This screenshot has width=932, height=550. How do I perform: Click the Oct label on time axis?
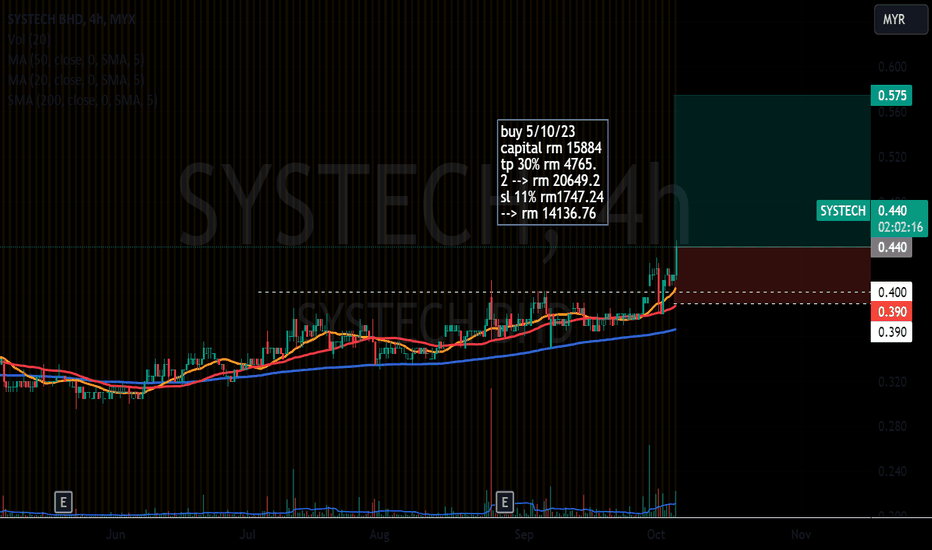pyautogui.click(x=656, y=534)
